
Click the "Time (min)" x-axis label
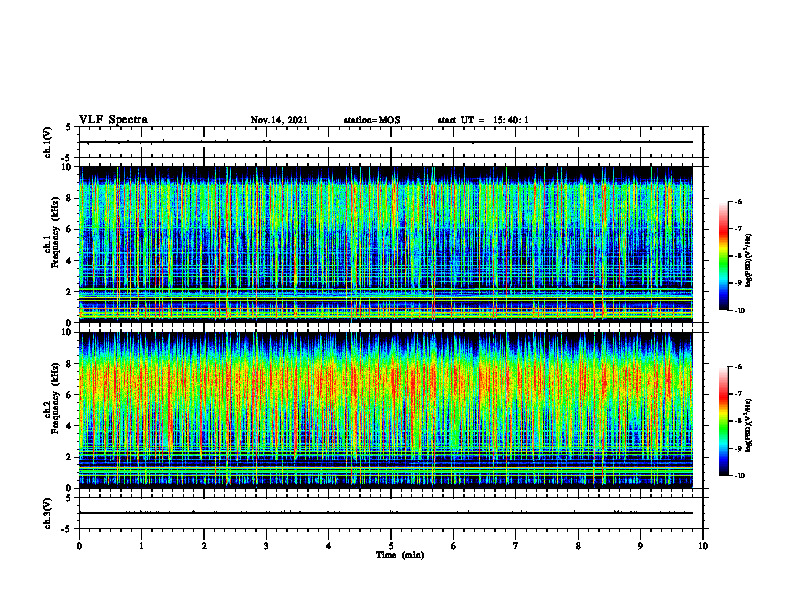(x=400, y=555)
